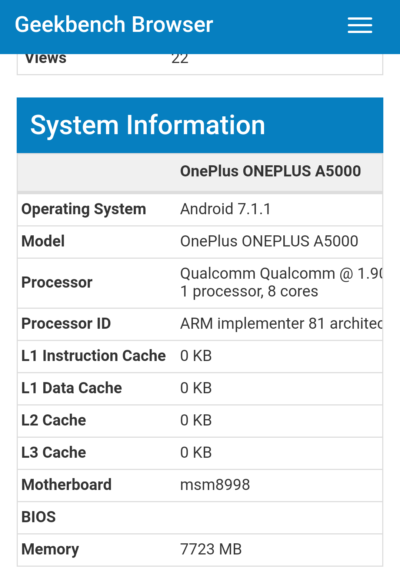Select the System Information header
This screenshot has height=583, width=400.
coord(200,125)
